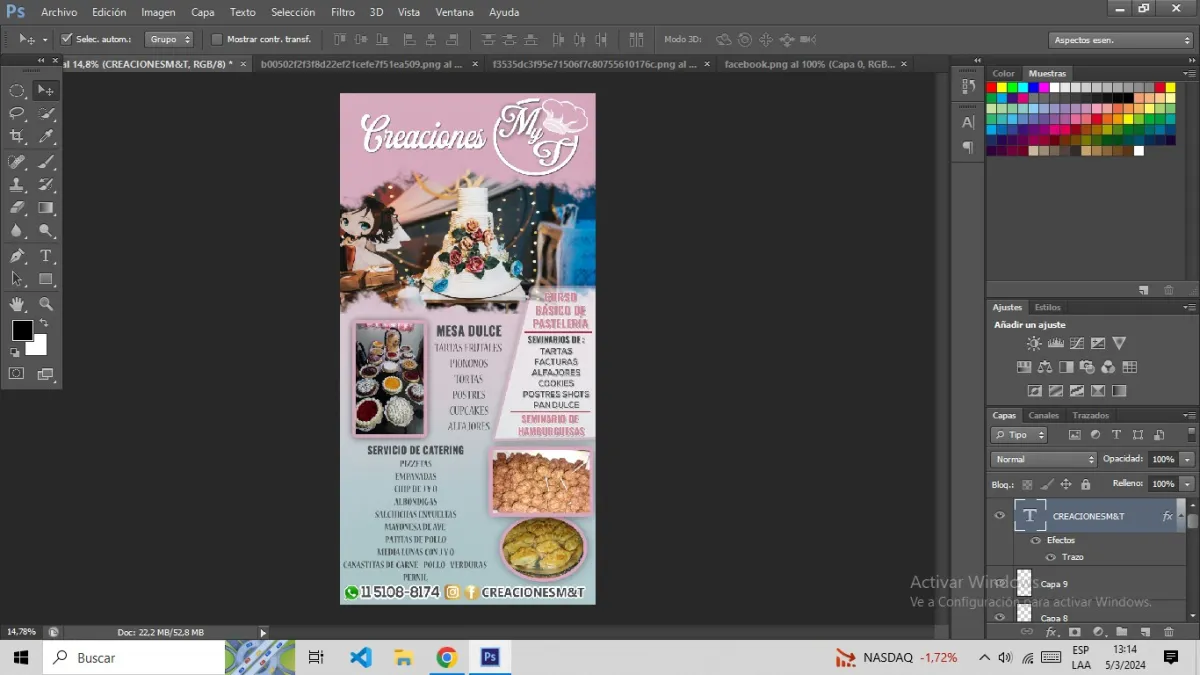
Task: Click the Opacidad value field
Action: [1163, 459]
